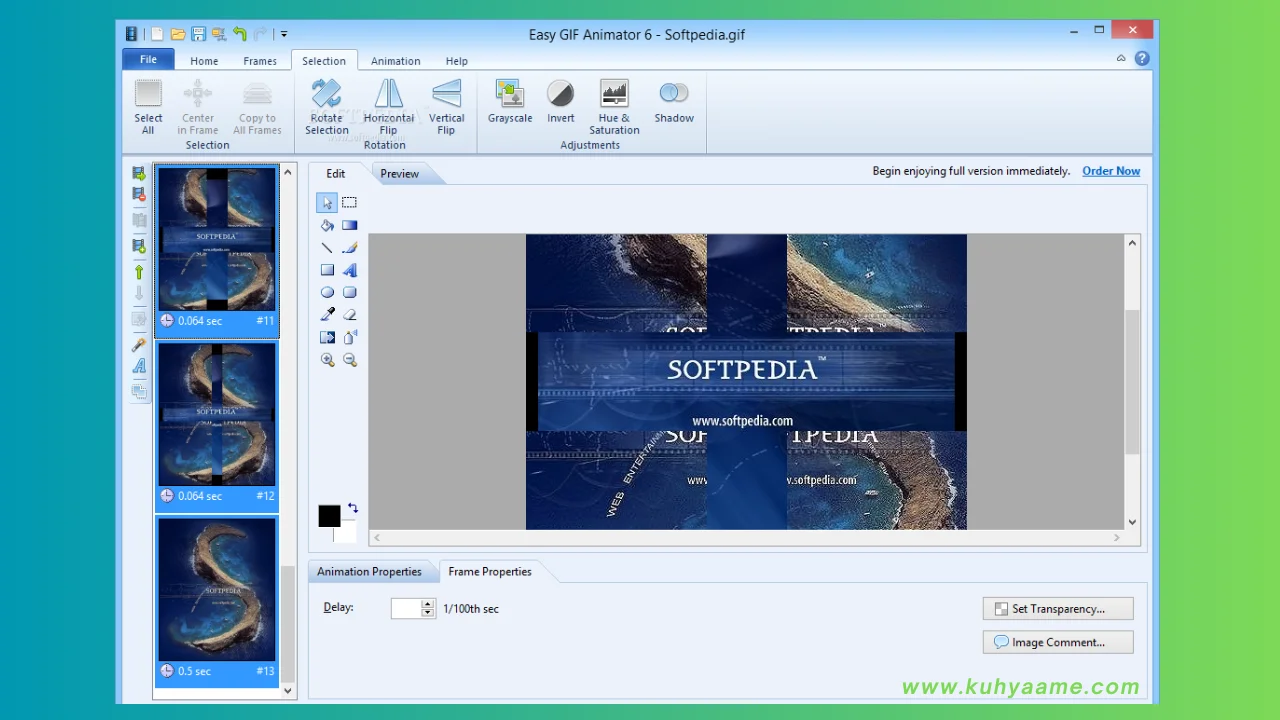
Task: Select the Frame Properties tab
Action: (x=490, y=572)
